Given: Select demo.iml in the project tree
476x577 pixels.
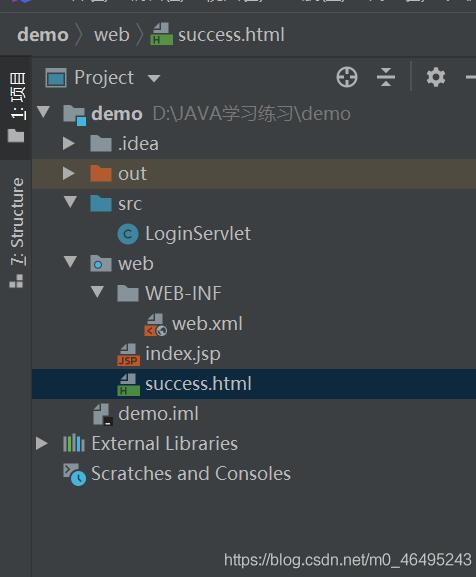Looking at the screenshot, I should [x=254, y=414].
